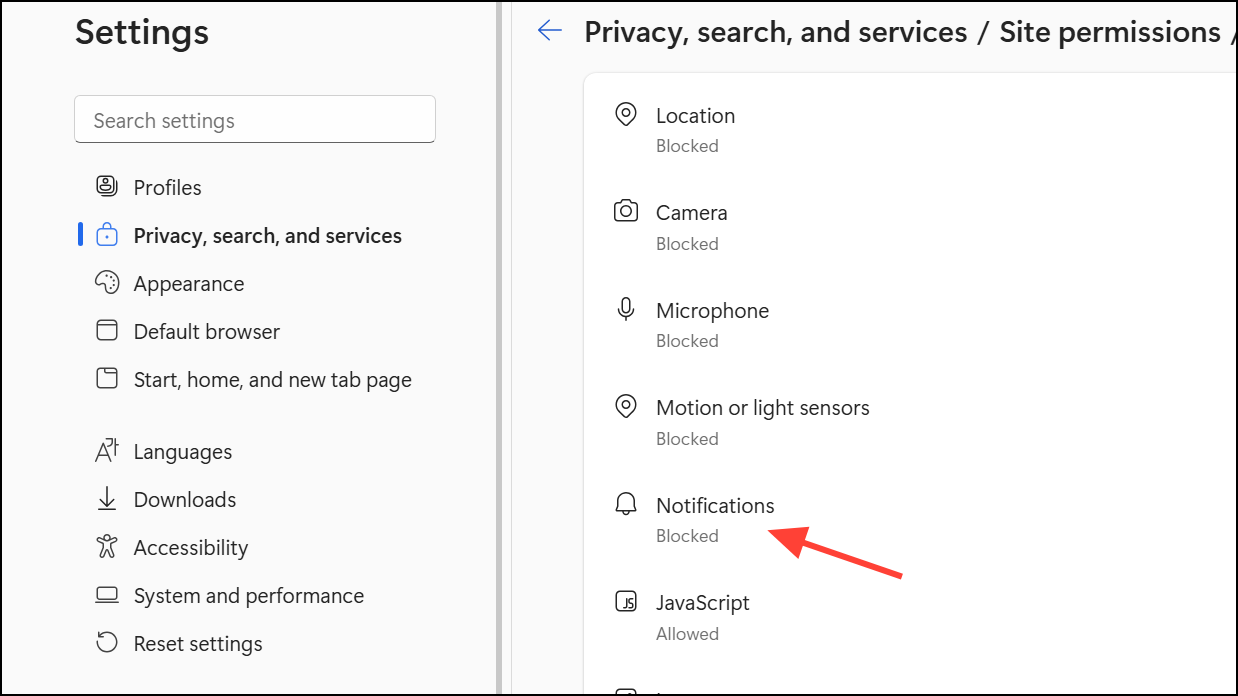Select System and performance in sidebar
Image resolution: width=1238 pixels, height=696 pixels.
point(248,596)
